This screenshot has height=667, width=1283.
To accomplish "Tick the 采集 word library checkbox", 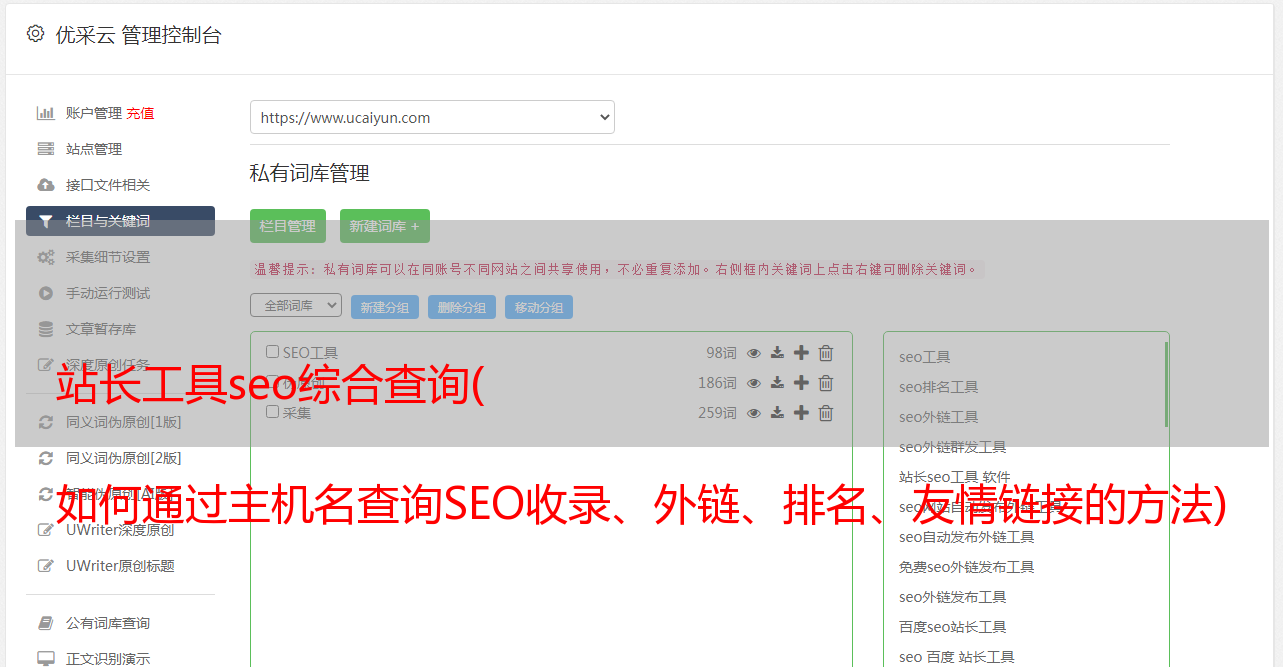I will (x=272, y=411).
